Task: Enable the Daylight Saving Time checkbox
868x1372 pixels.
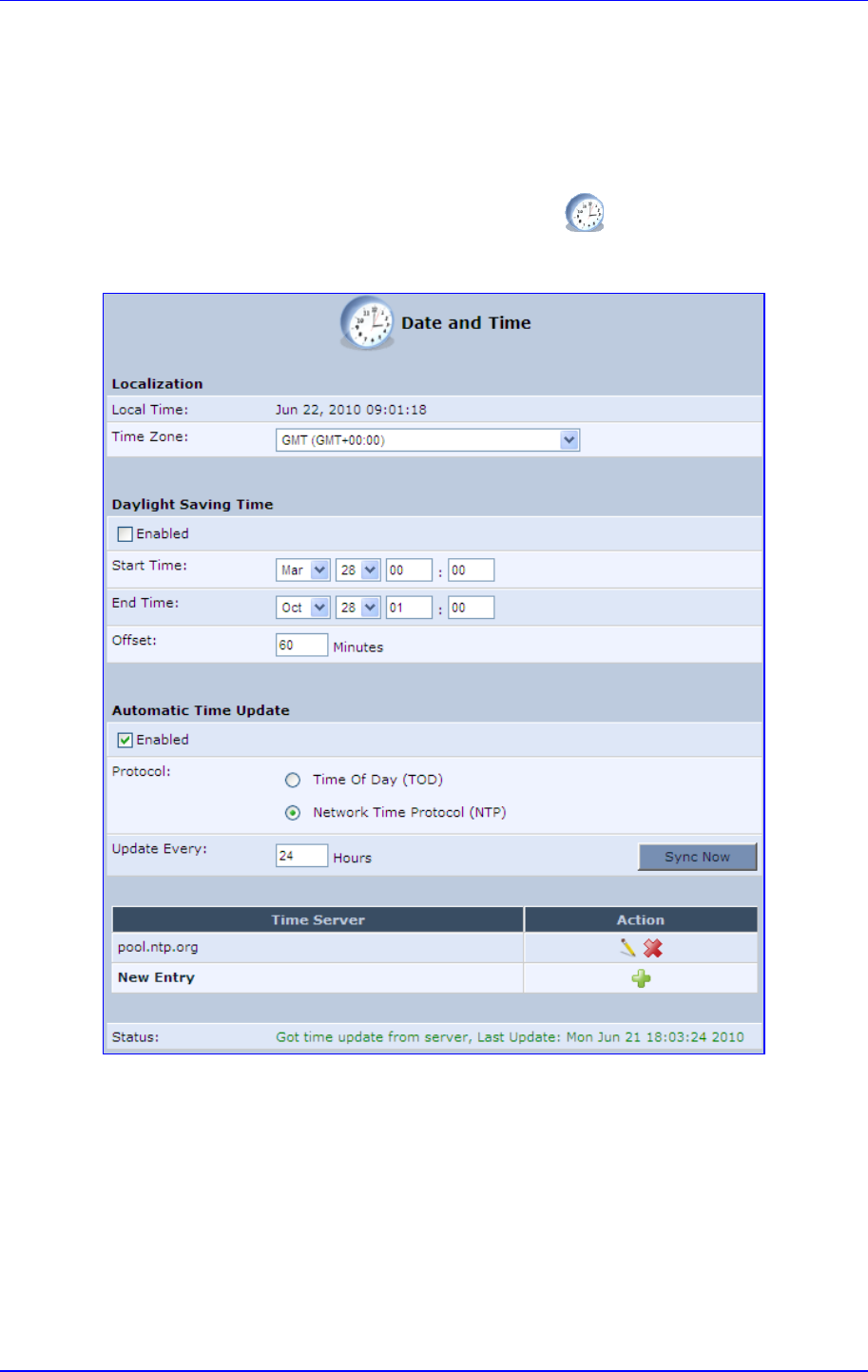Action: (125, 534)
